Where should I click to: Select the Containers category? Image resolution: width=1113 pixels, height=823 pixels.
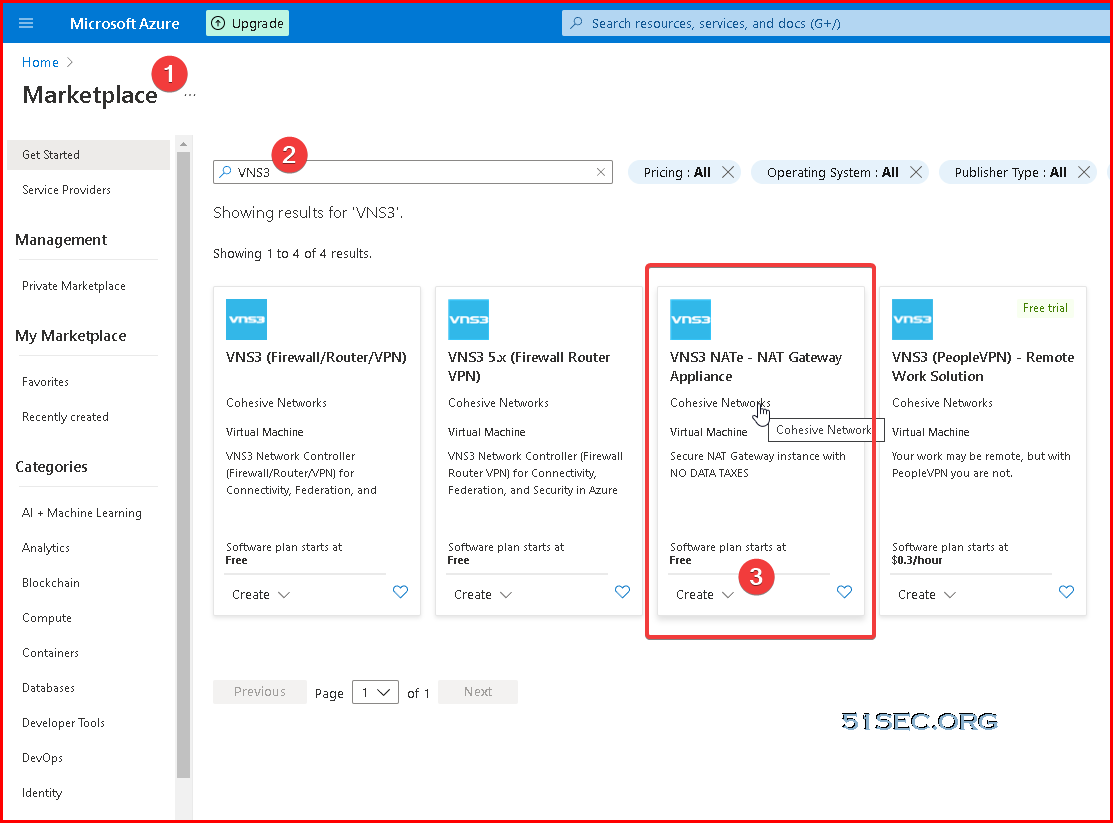[50, 653]
